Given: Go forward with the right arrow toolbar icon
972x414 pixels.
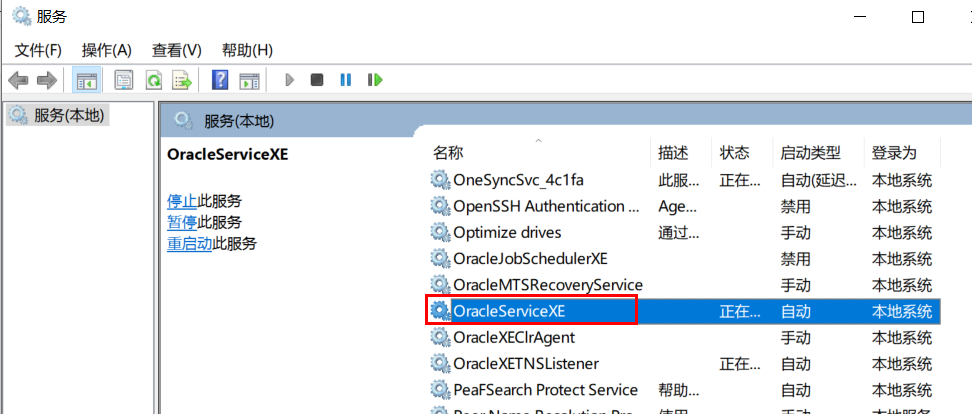Looking at the screenshot, I should pyautogui.click(x=47, y=80).
